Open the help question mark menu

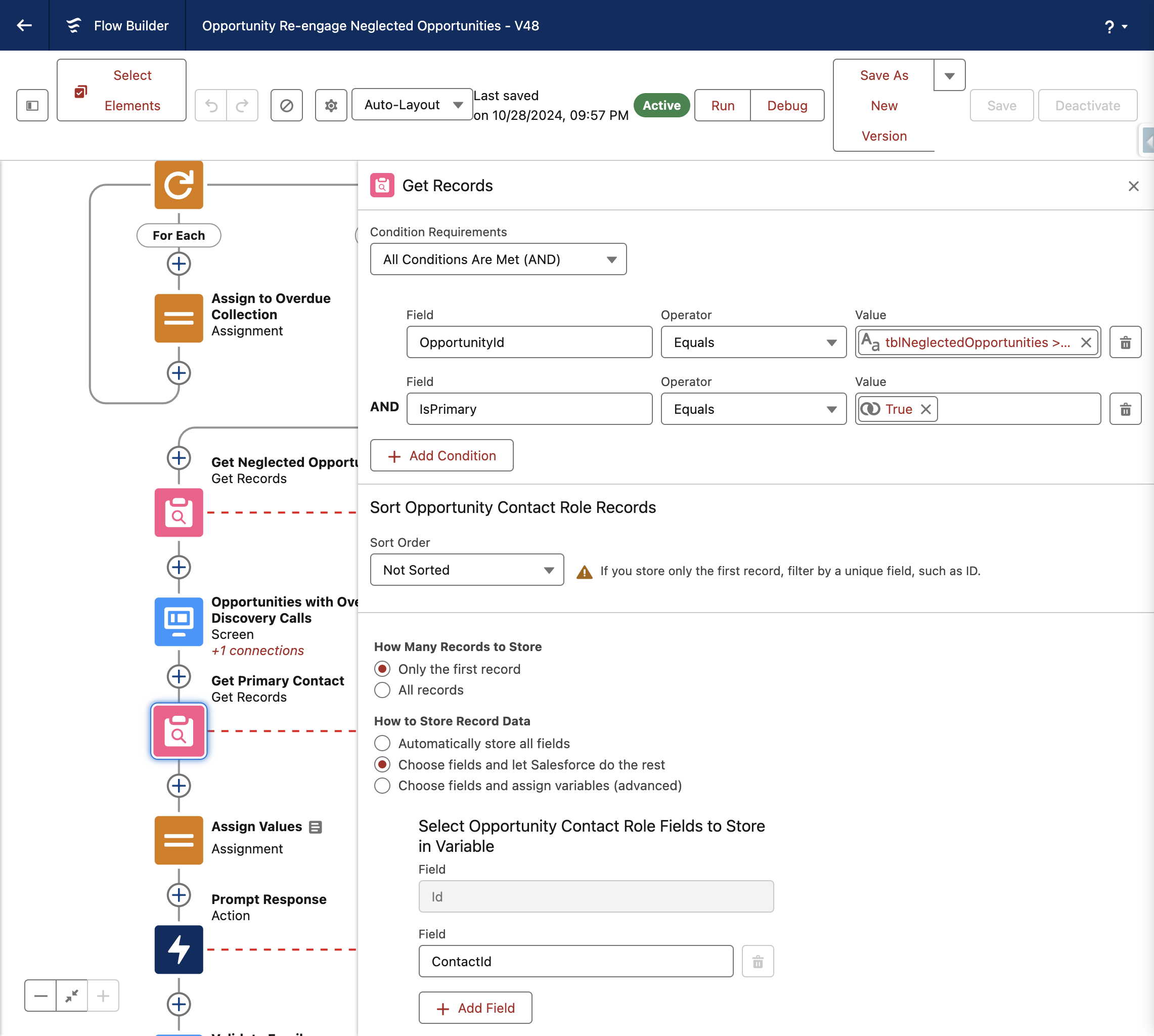coord(1115,26)
